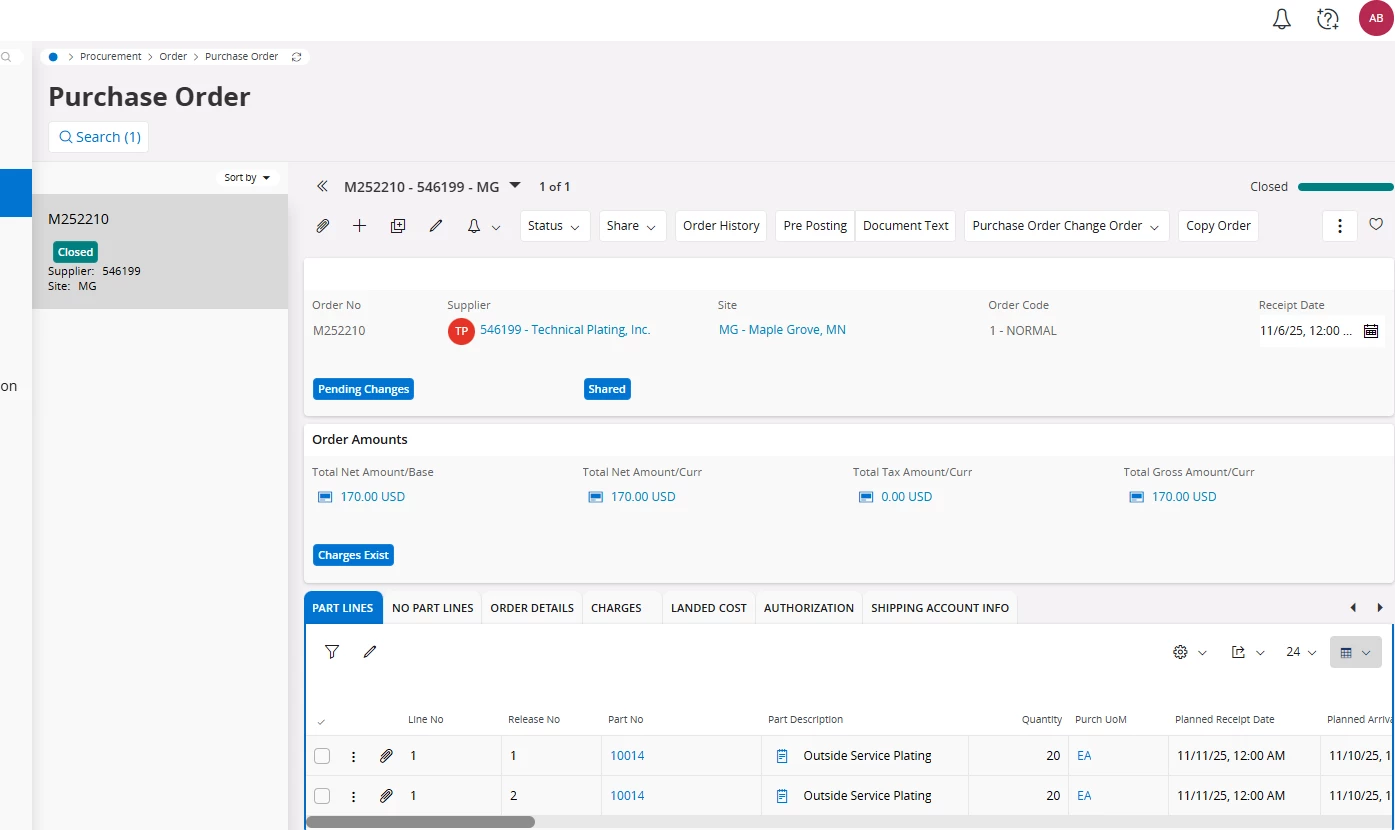Click the pencil edit icon in header toolbar
Image resolution: width=1395 pixels, height=830 pixels.
point(436,226)
